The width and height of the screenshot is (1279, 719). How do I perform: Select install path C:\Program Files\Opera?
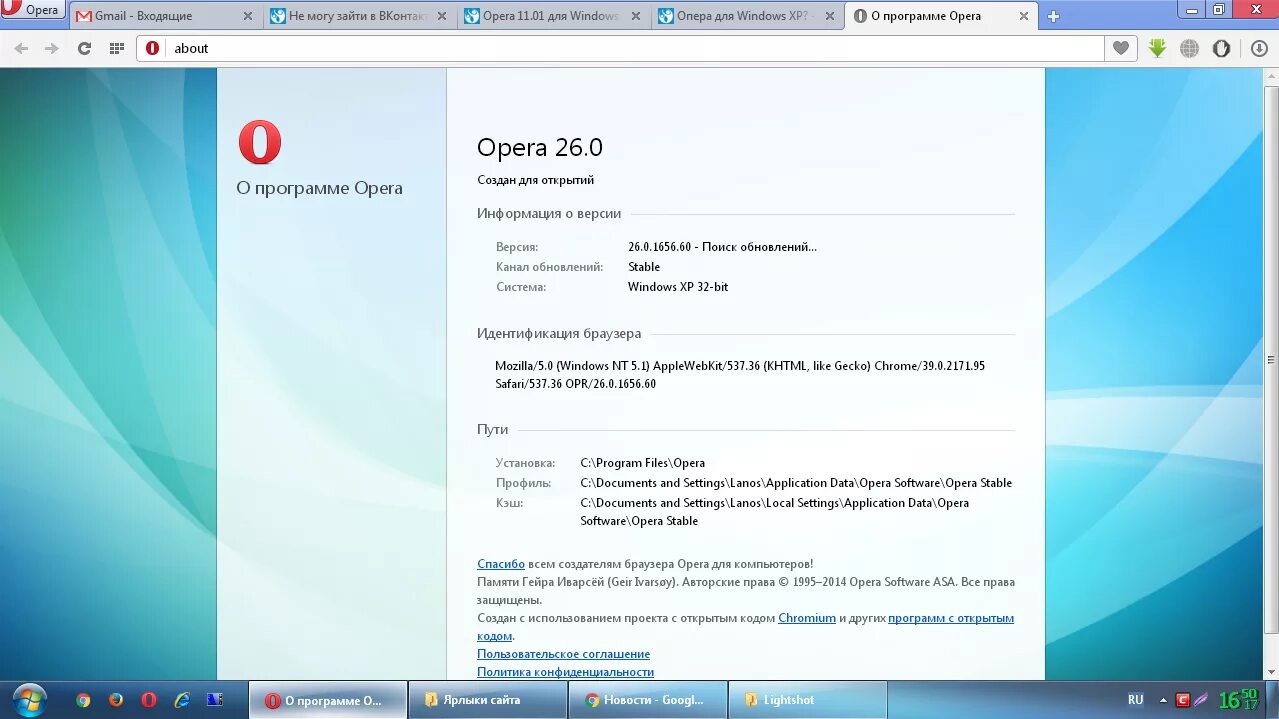[x=643, y=463]
